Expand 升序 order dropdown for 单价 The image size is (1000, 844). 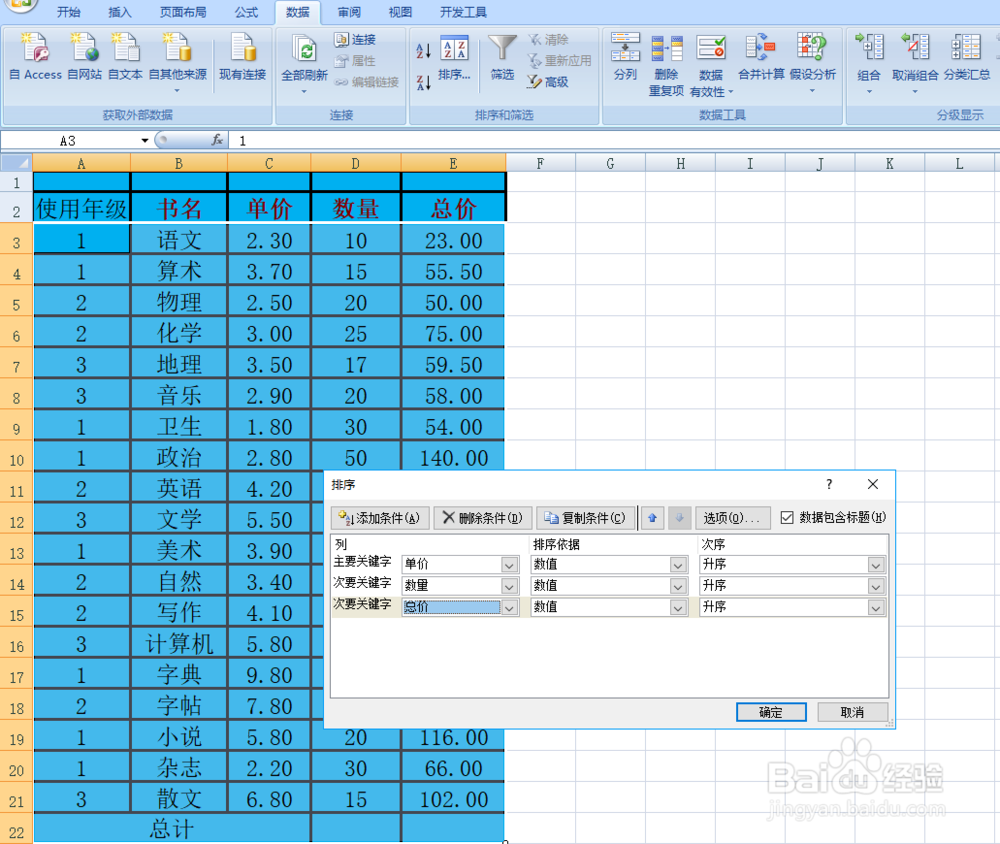pyautogui.click(x=876, y=565)
